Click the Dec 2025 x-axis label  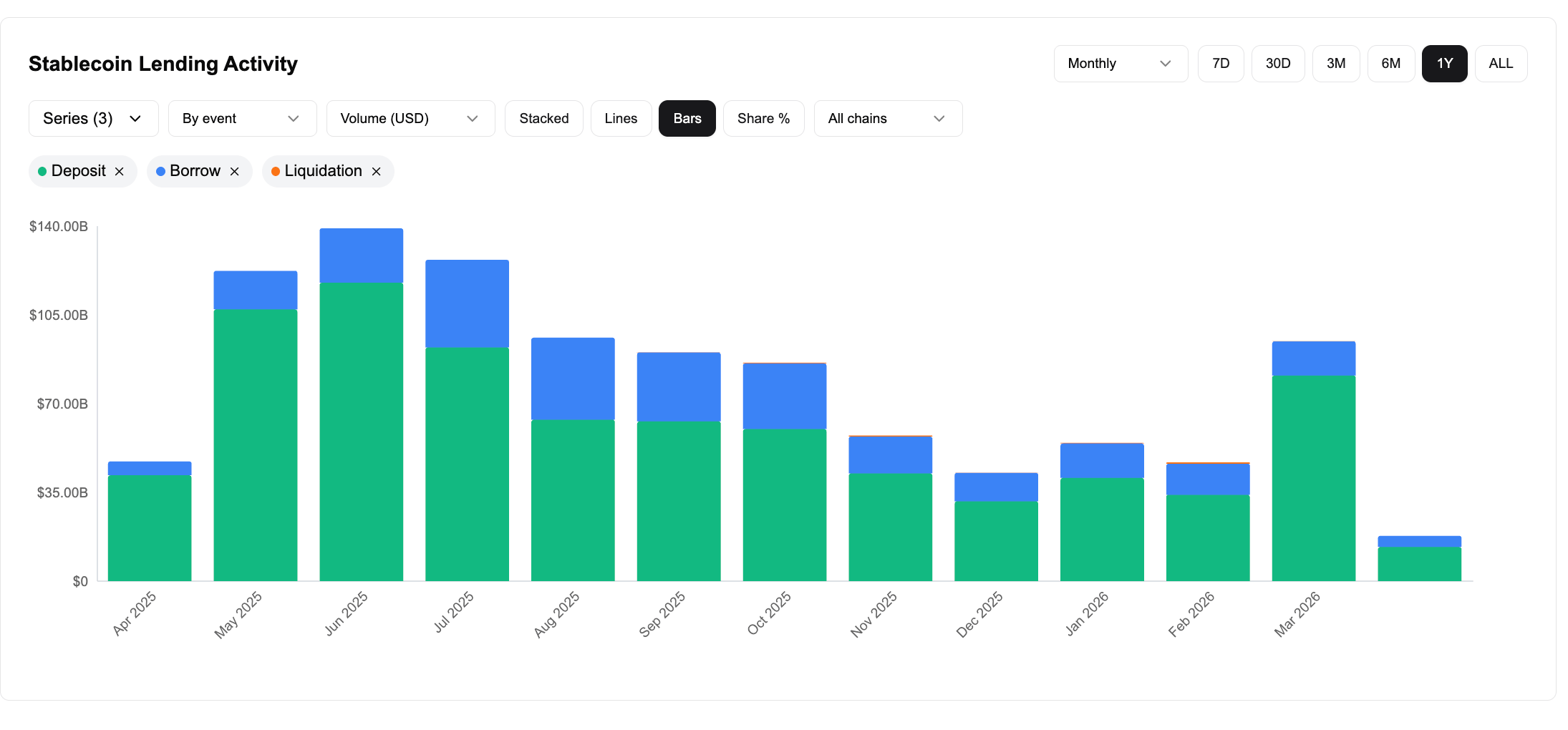980,614
